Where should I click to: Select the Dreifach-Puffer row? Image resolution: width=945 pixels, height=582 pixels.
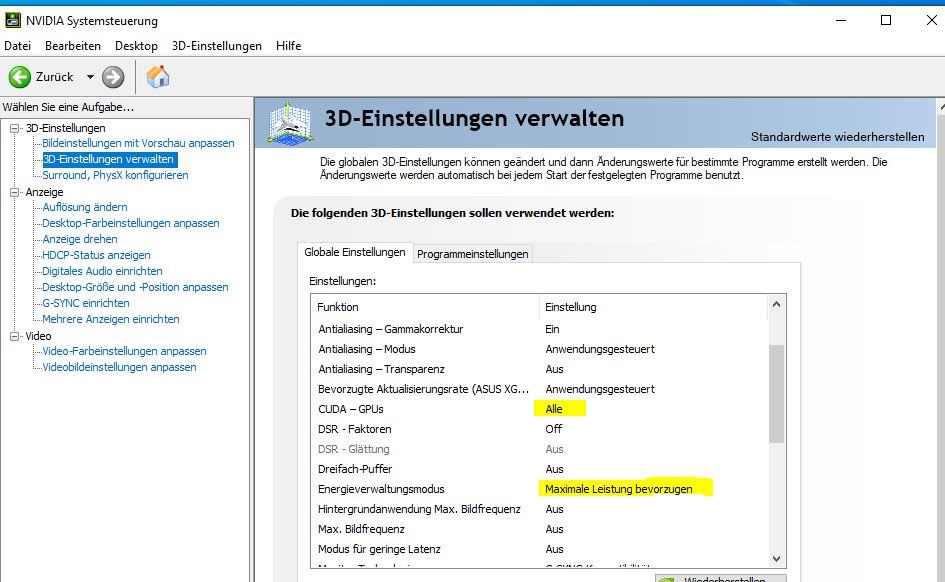539,469
